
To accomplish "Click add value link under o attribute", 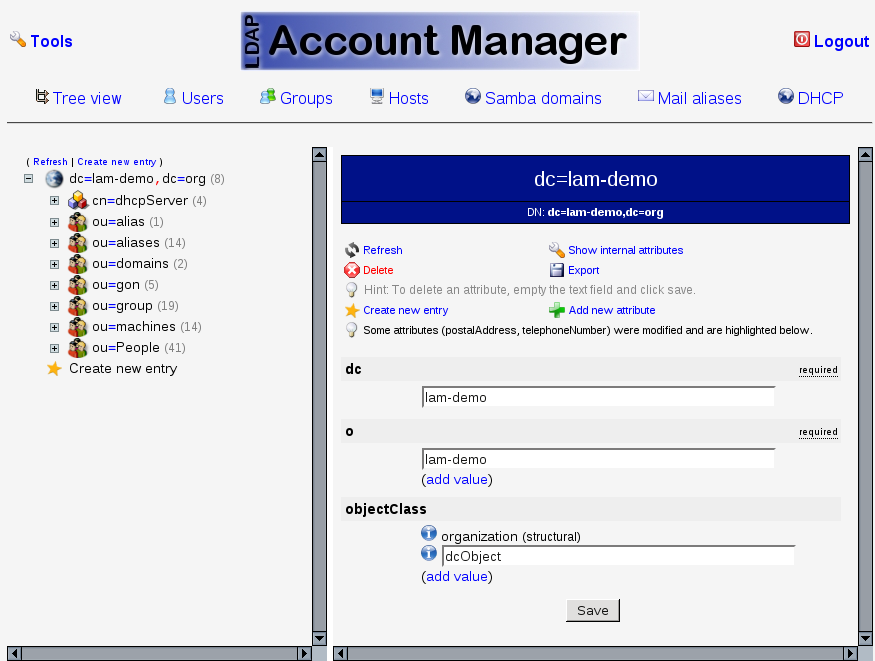I will tap(457, 479).
